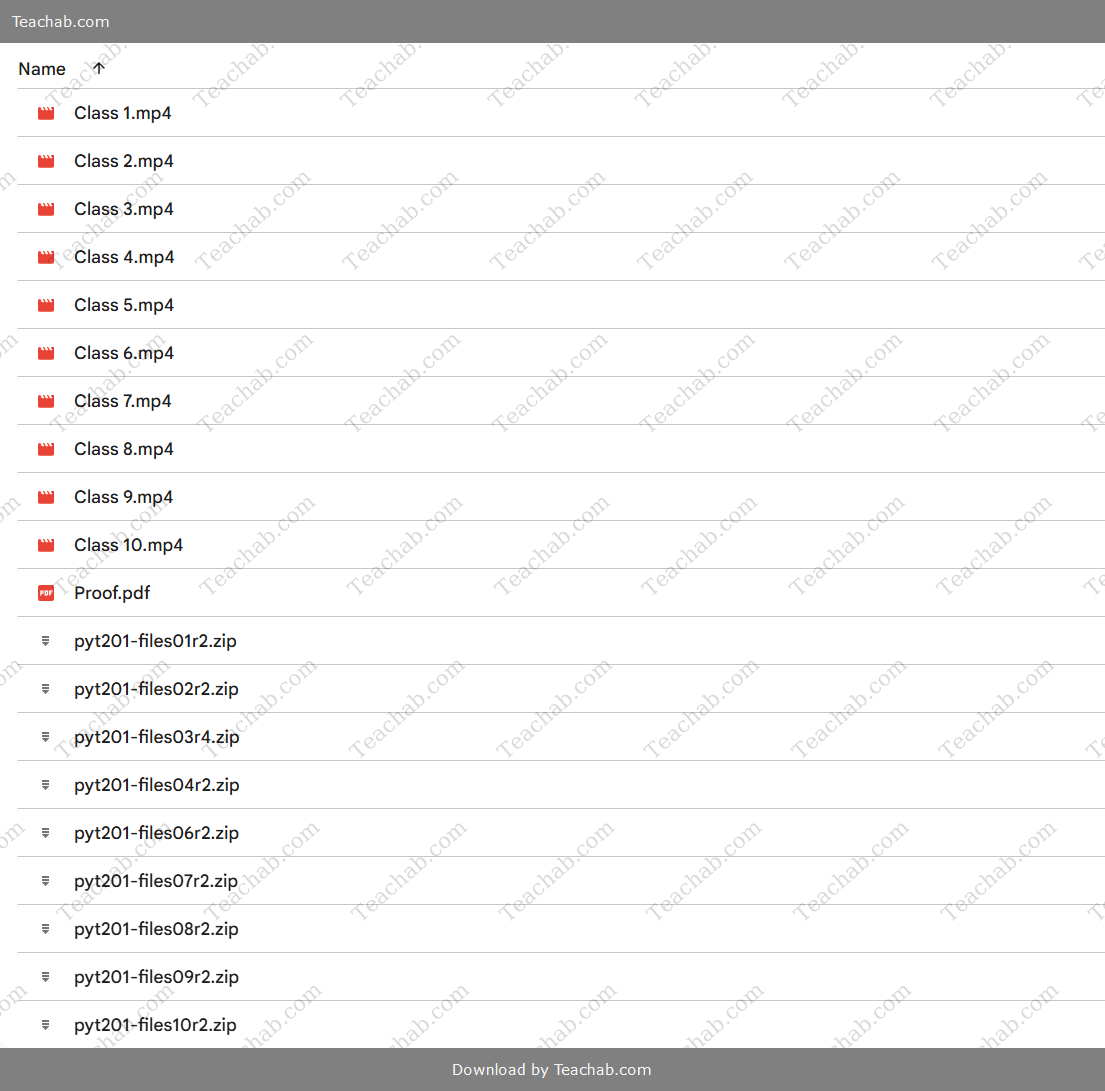Select the video icon for Class 10.mp4
1105x1091 pixels.
46,545
